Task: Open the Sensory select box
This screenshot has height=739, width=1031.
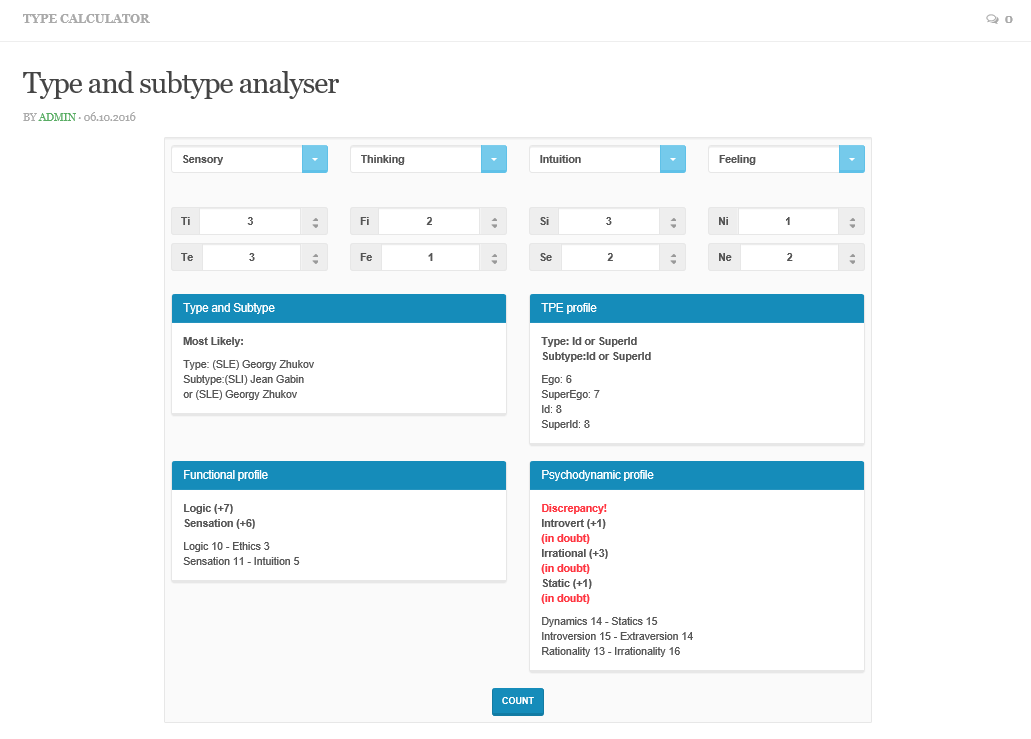Action: click(250, 159)
